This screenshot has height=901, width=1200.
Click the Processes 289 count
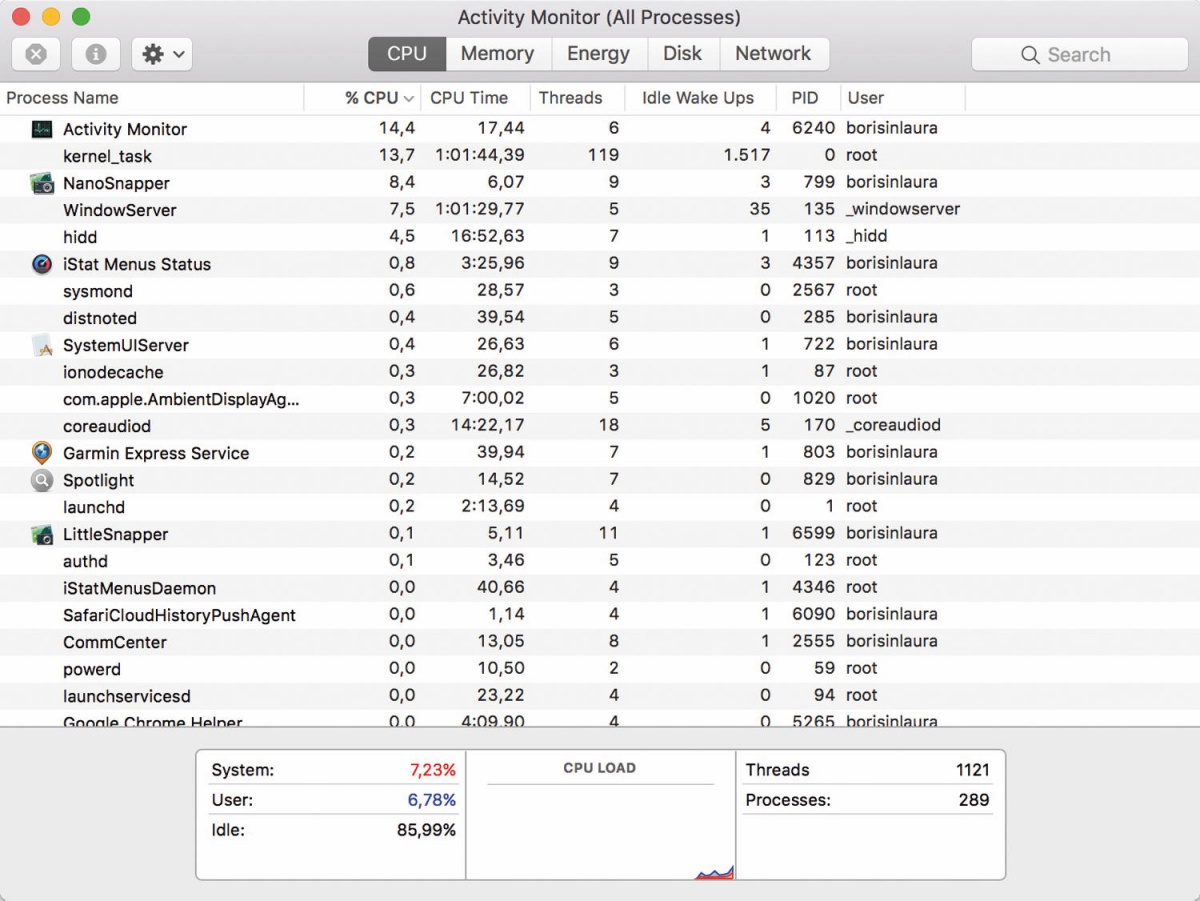click(974, 800)
